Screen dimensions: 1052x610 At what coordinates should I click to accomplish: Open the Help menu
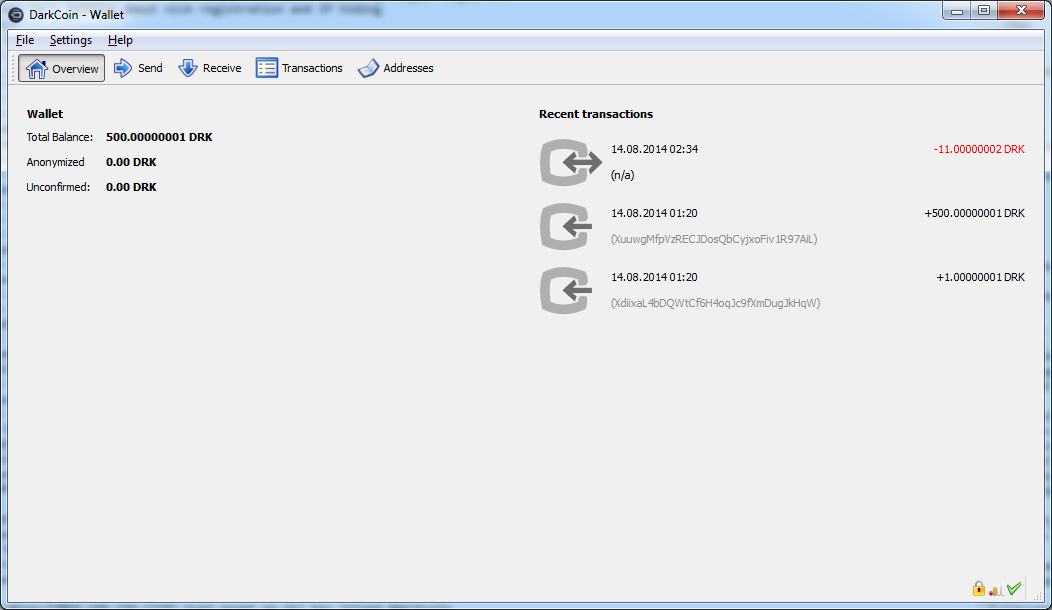pos(120,40)
